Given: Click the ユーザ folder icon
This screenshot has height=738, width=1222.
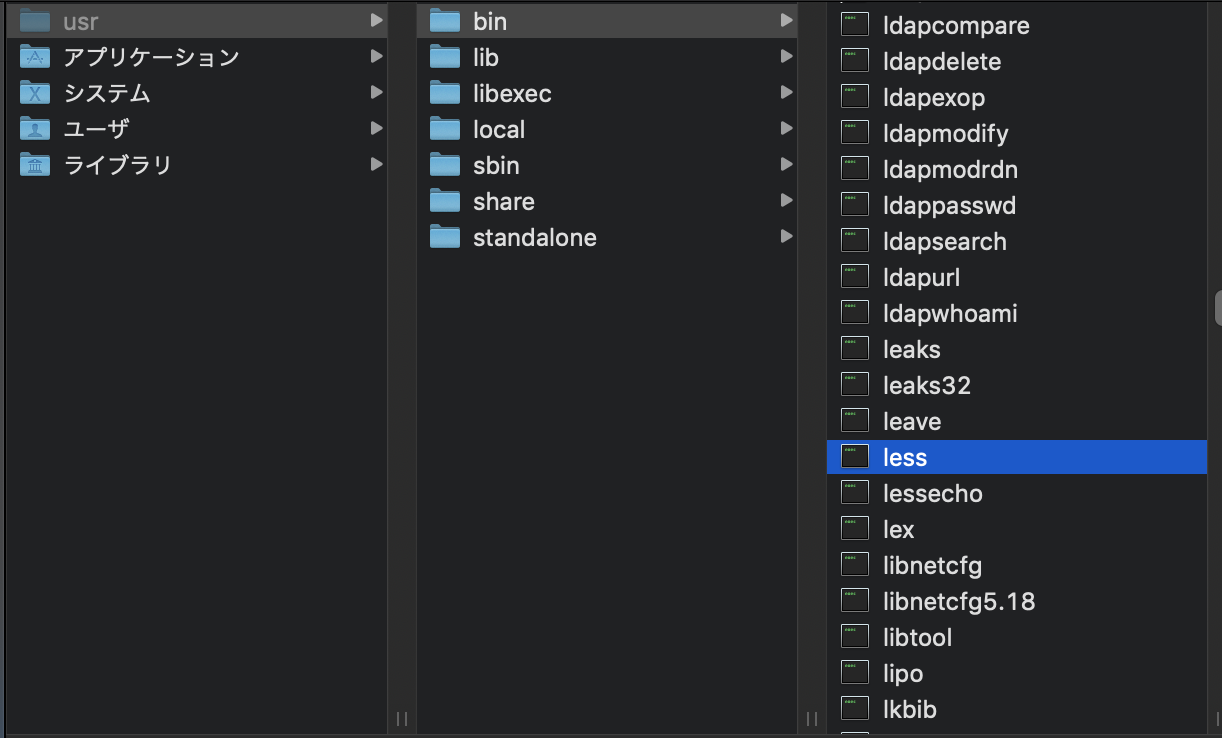Looking at the screenshot, I should pos(35,129).
